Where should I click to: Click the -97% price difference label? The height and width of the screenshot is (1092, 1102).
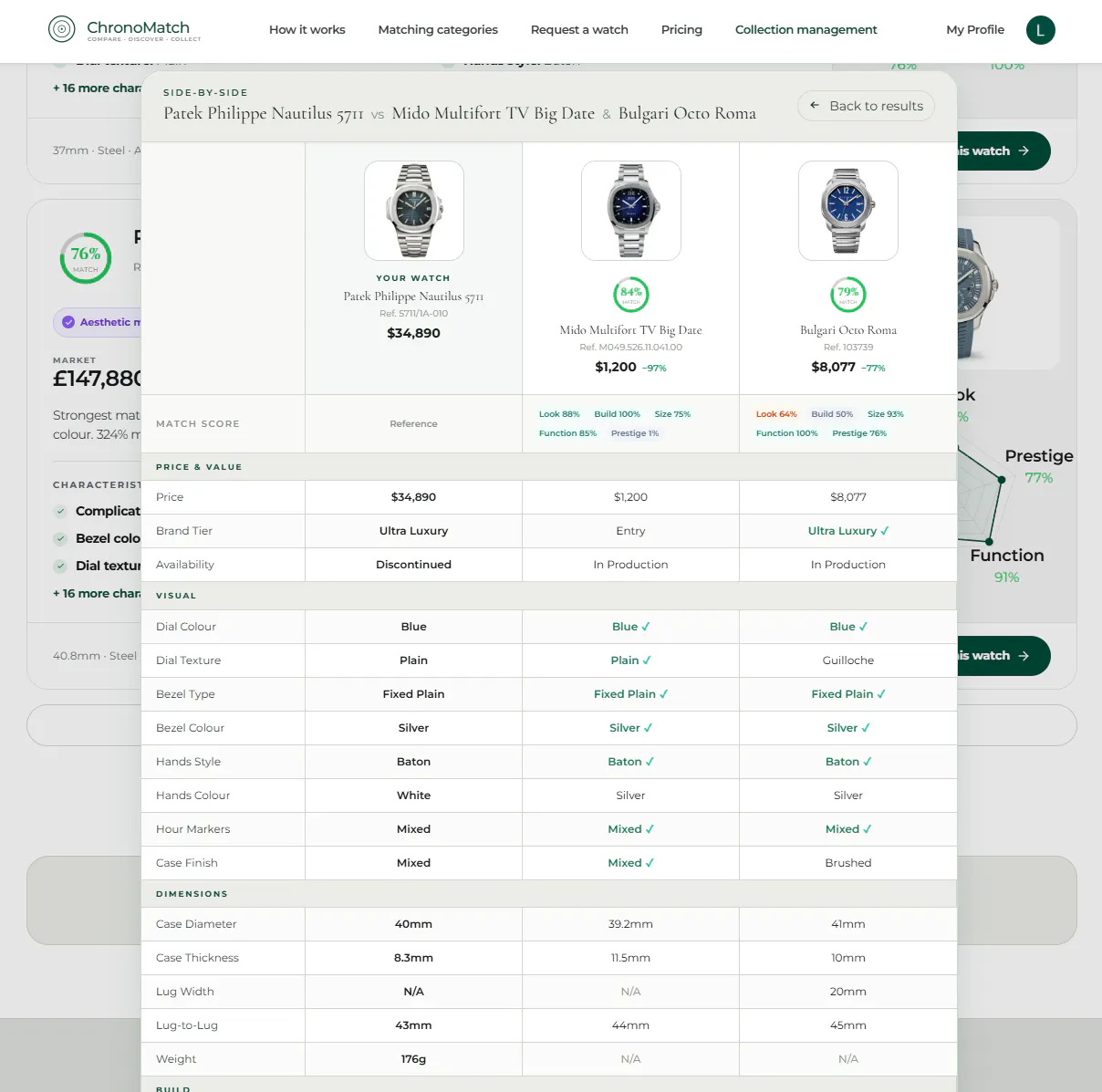[x=654, y=369]
